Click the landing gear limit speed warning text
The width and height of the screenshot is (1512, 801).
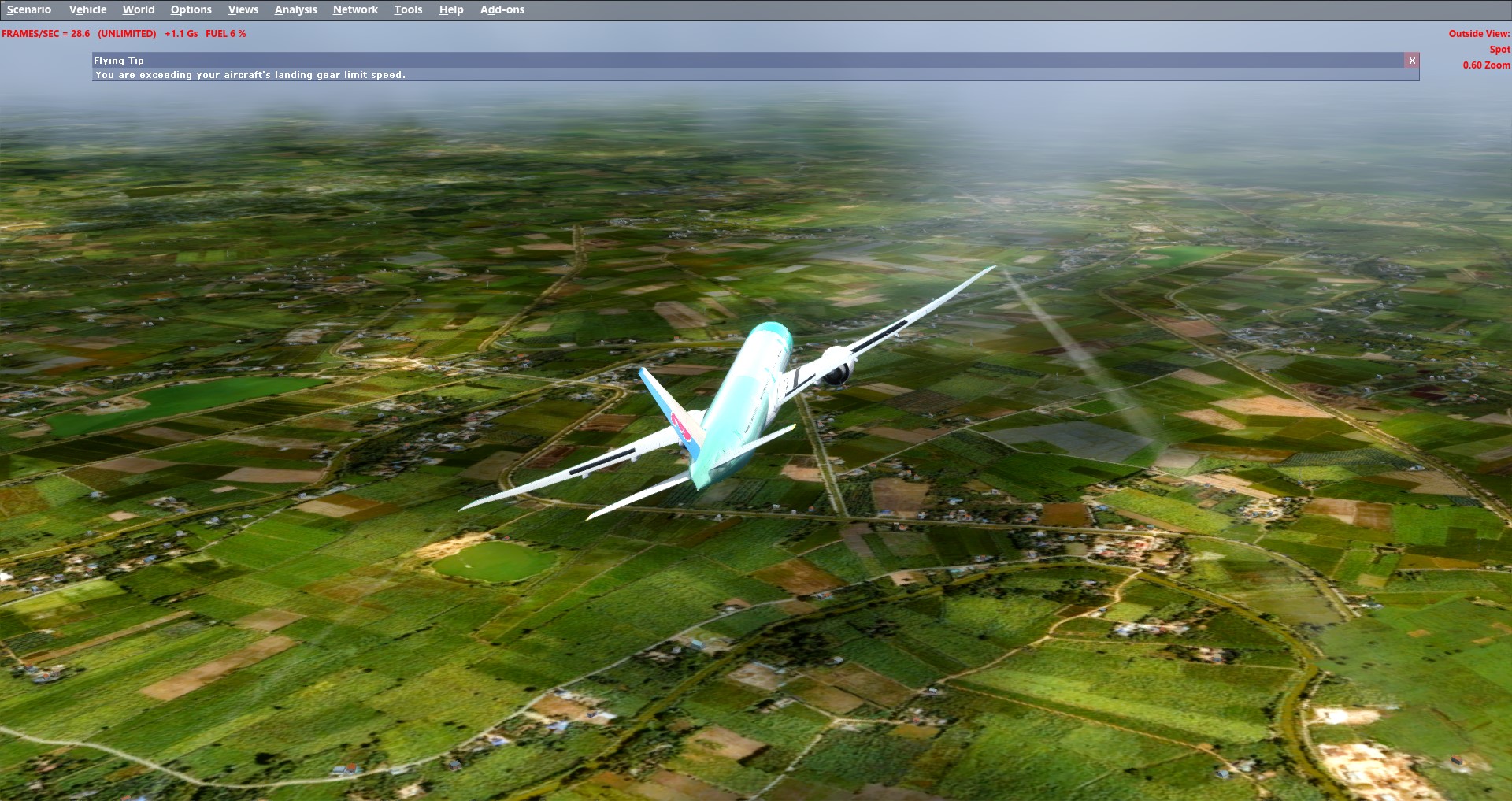(x=250, y=75)
